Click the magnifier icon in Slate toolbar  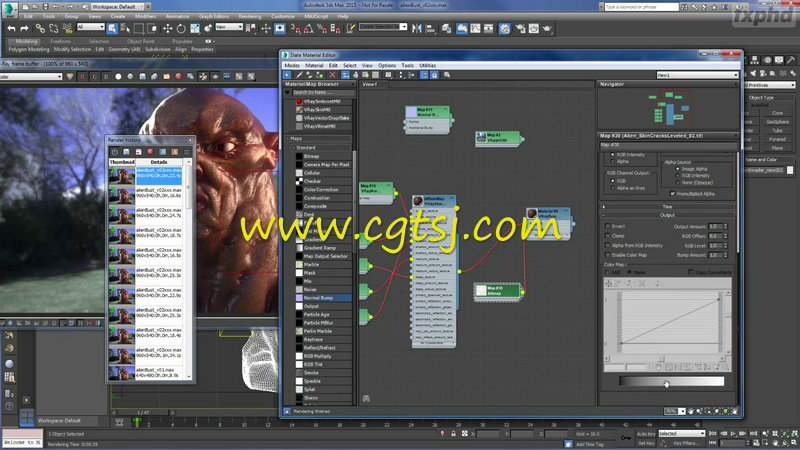(447, 75)
